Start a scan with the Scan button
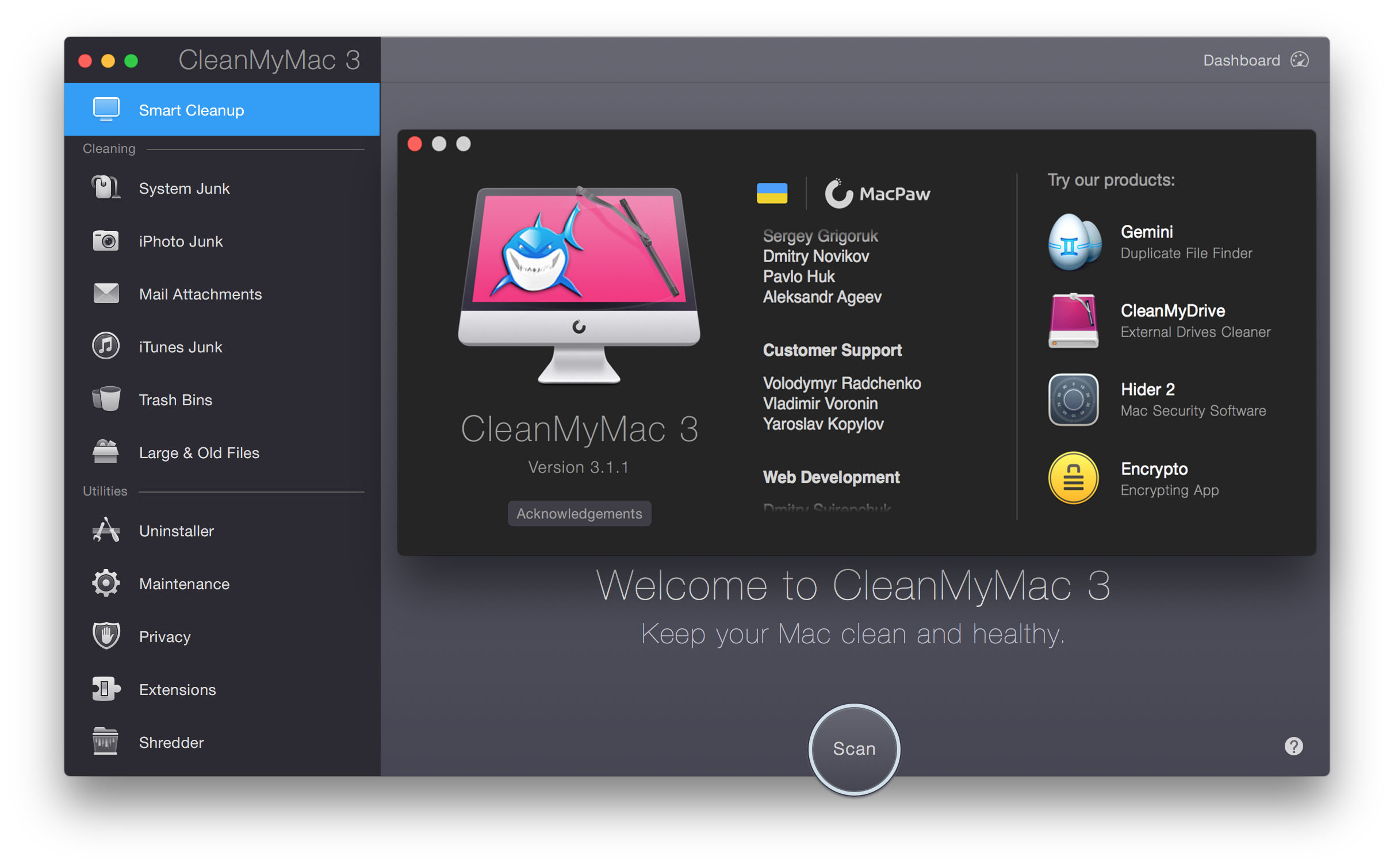The image size is (1394, 868). click(x=855, y=749)
